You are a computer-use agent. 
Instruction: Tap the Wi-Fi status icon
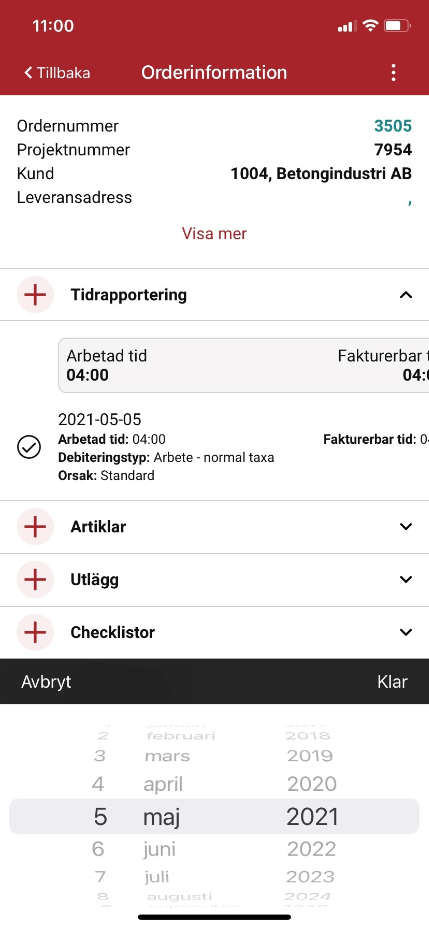tap(370, 26)
